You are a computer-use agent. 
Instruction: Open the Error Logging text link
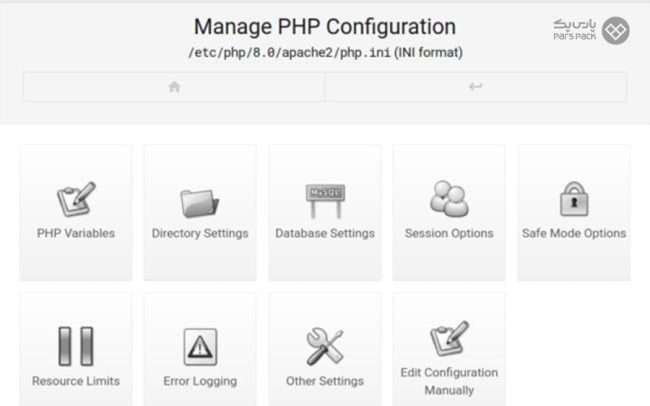200,381
